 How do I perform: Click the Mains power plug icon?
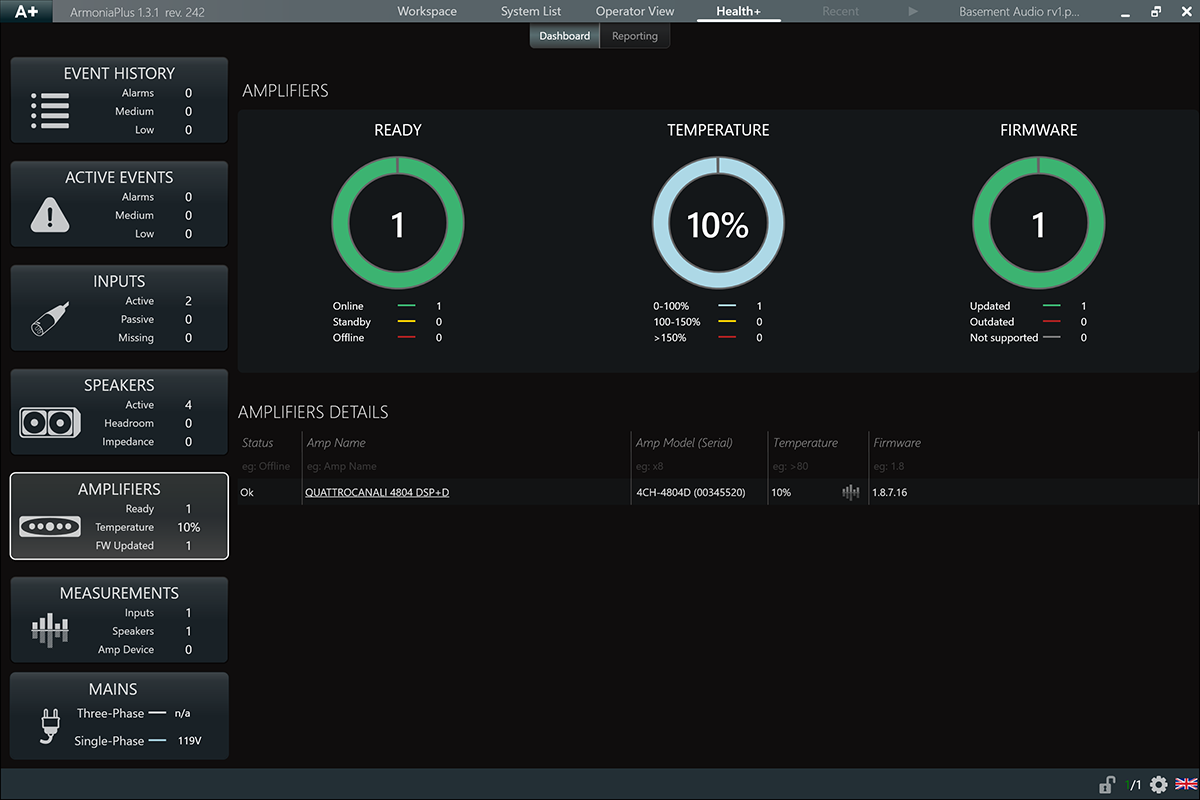(x=50, y=727)
